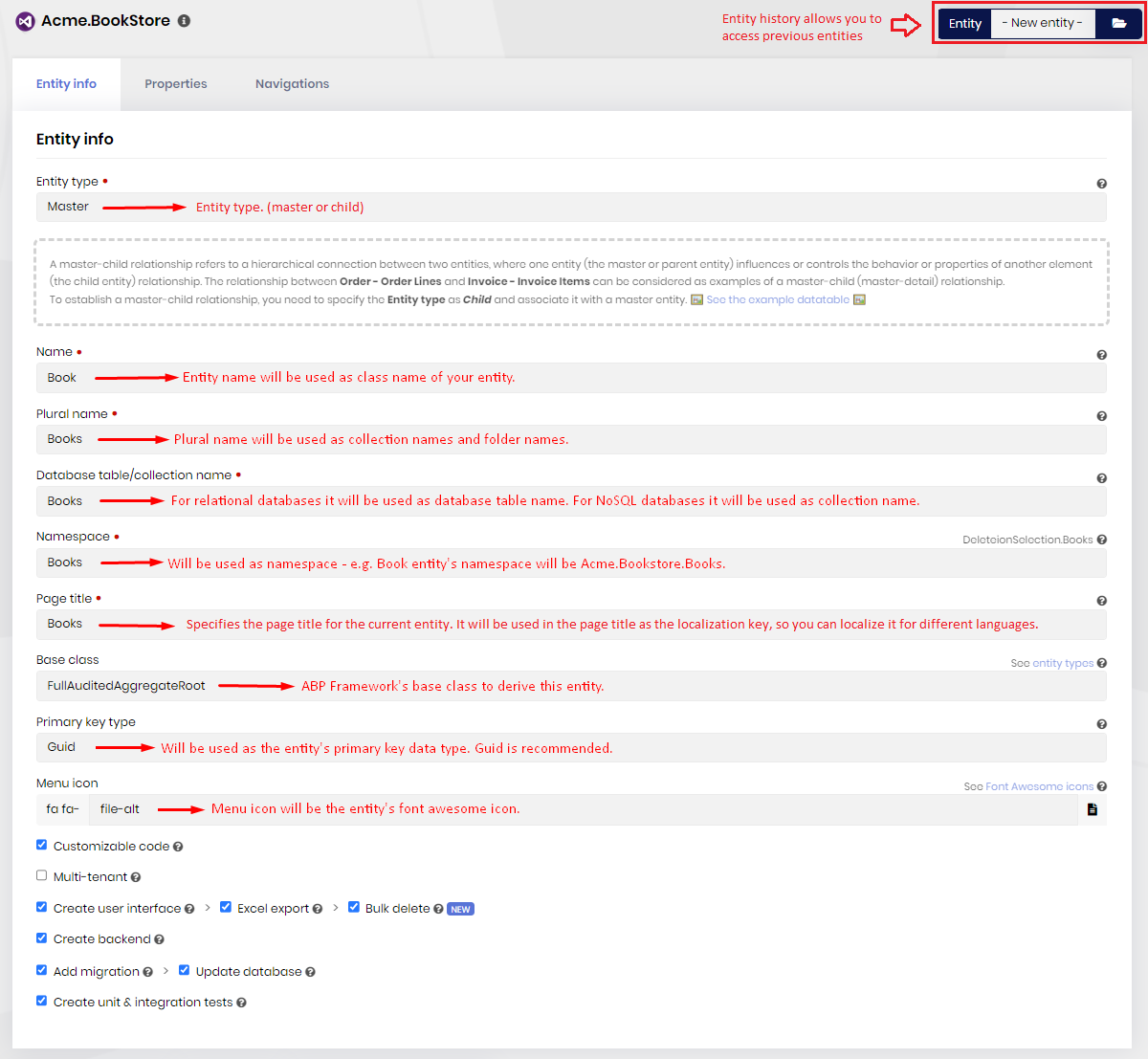Uncheck the Update database checkbox
Image resolution: width=1148 pixels, height=1059 pixels.
click(184, 970)
